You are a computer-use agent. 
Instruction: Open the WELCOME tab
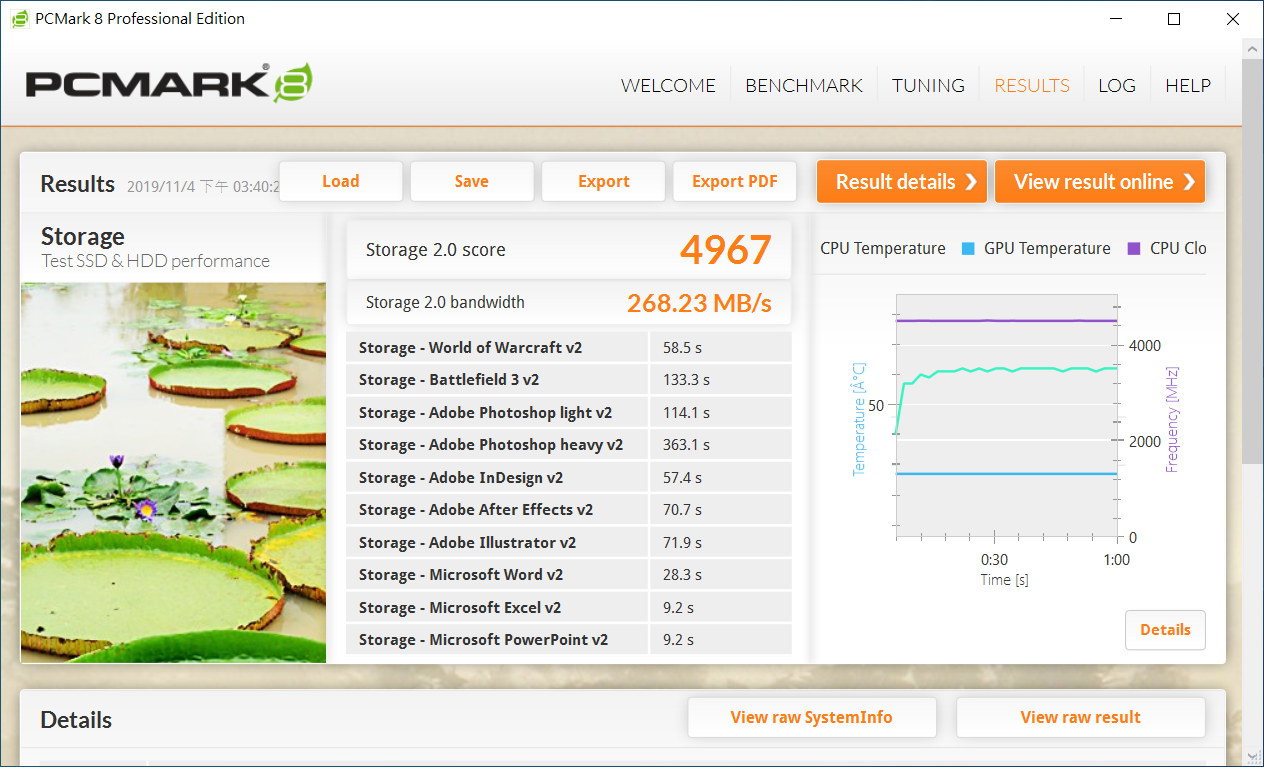click(668, 86)
